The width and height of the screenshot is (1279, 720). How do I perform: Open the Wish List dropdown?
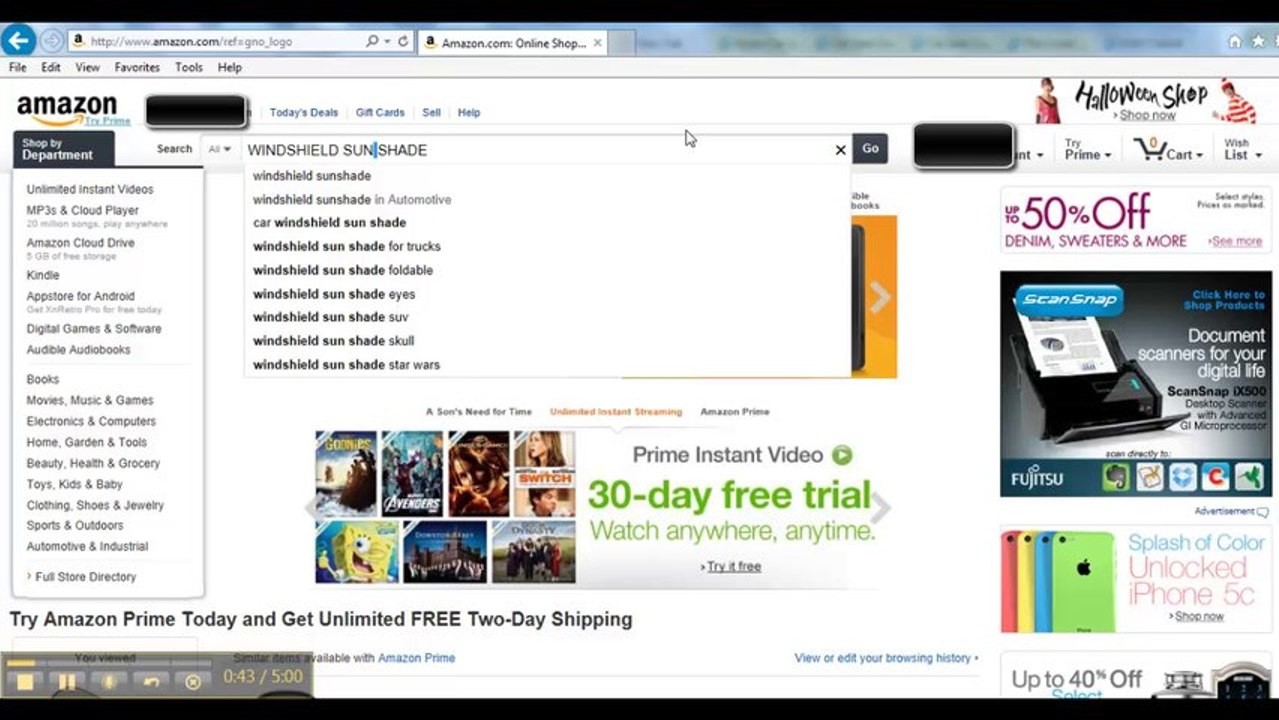pos(1243,150)
